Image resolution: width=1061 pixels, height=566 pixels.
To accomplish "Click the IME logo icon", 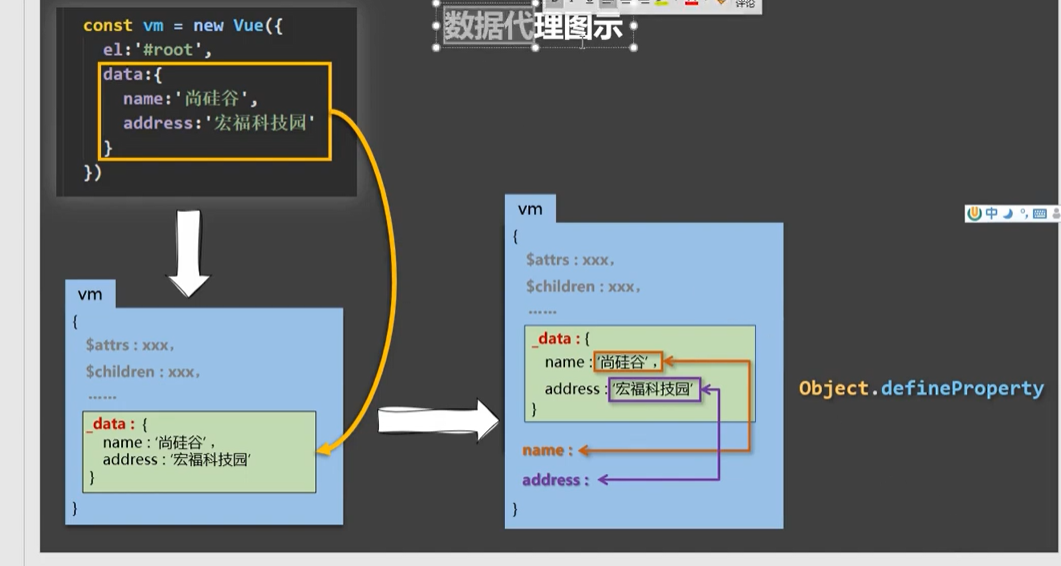I will coord(975,213).
